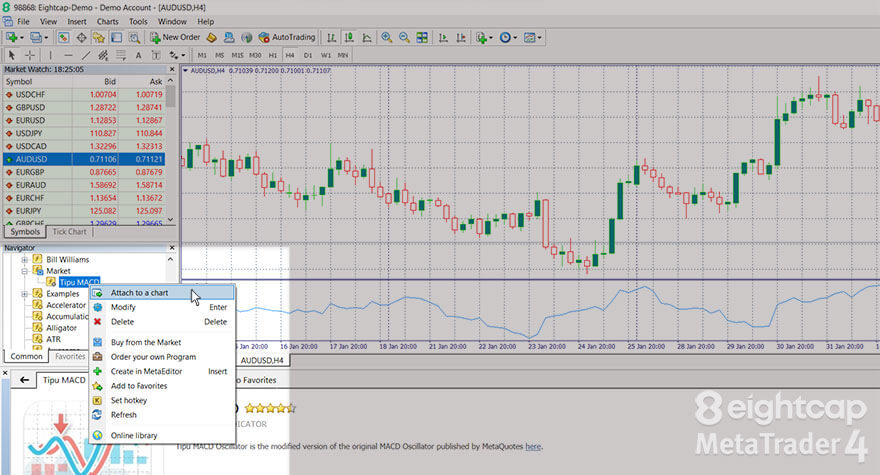Toggle Chart Shift icon

point(461,38)
